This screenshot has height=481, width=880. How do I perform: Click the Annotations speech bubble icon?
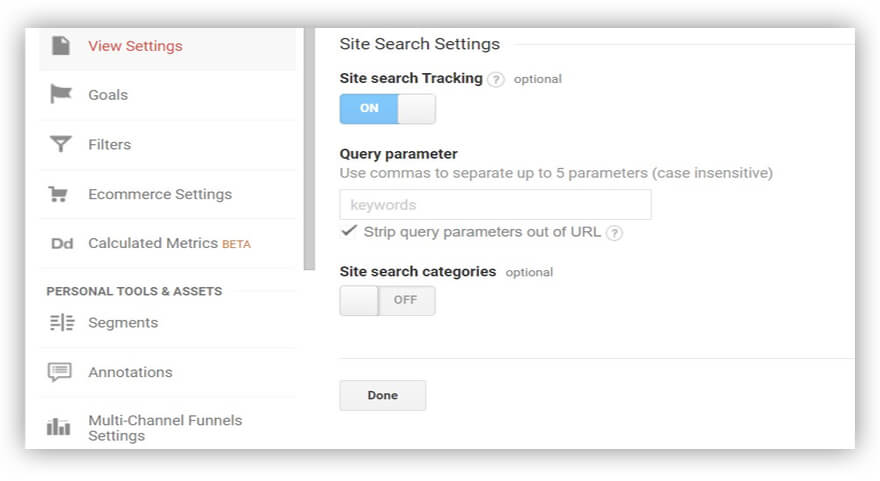pos(61,372)
